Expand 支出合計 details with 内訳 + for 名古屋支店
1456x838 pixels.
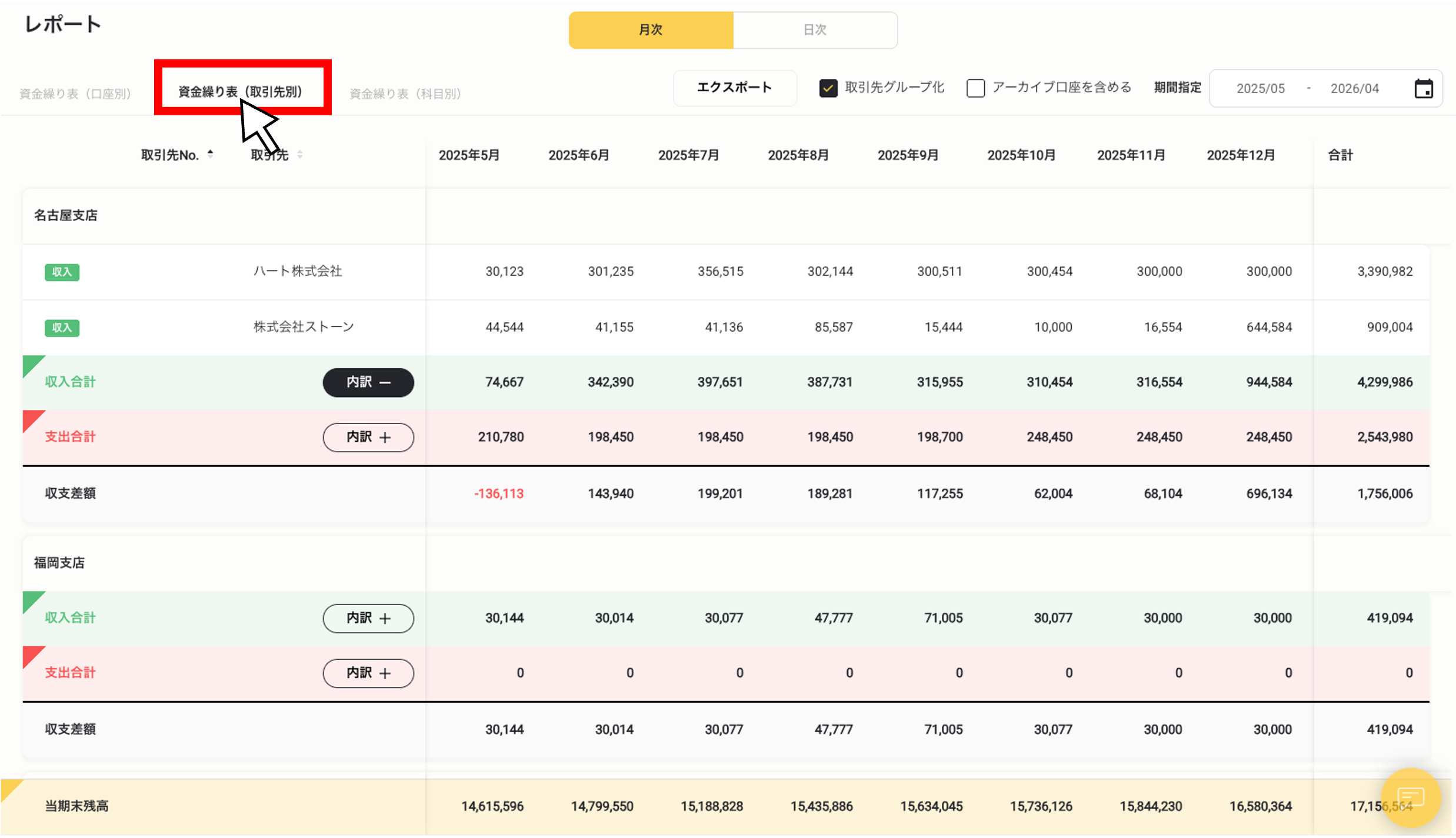coord(368,437)
